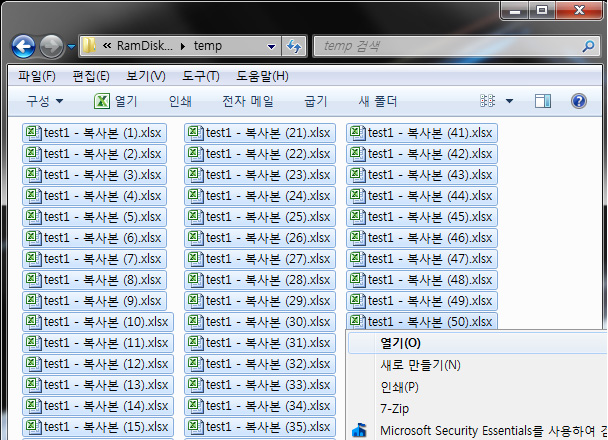Expand the 구성 organize dropdown

point(44,101)
